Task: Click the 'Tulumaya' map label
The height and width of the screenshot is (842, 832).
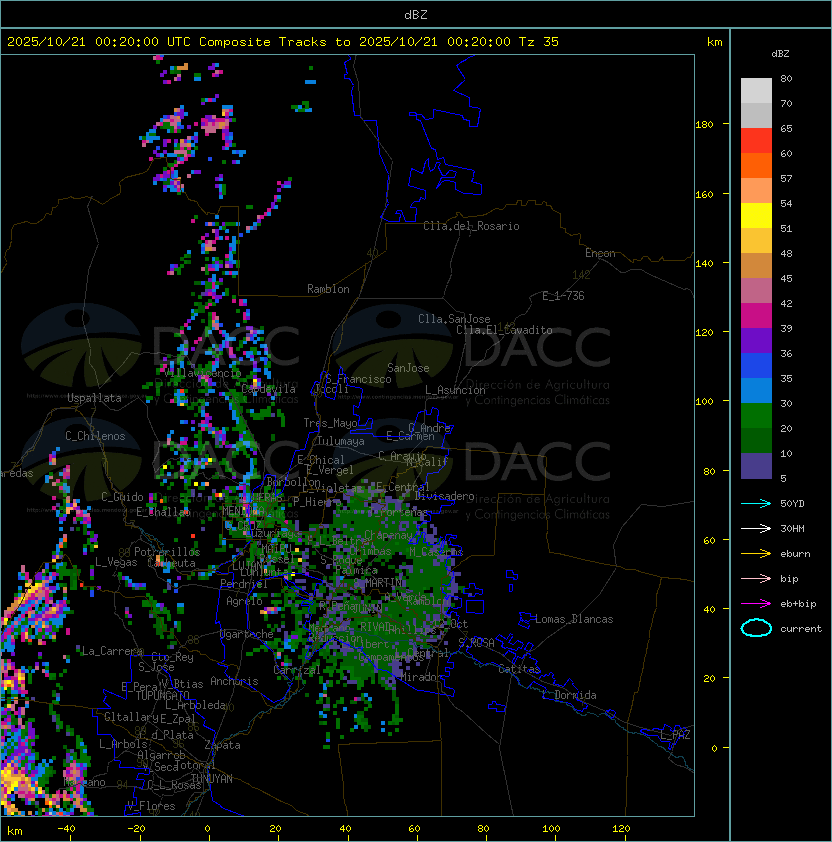Action: [341, 441]
